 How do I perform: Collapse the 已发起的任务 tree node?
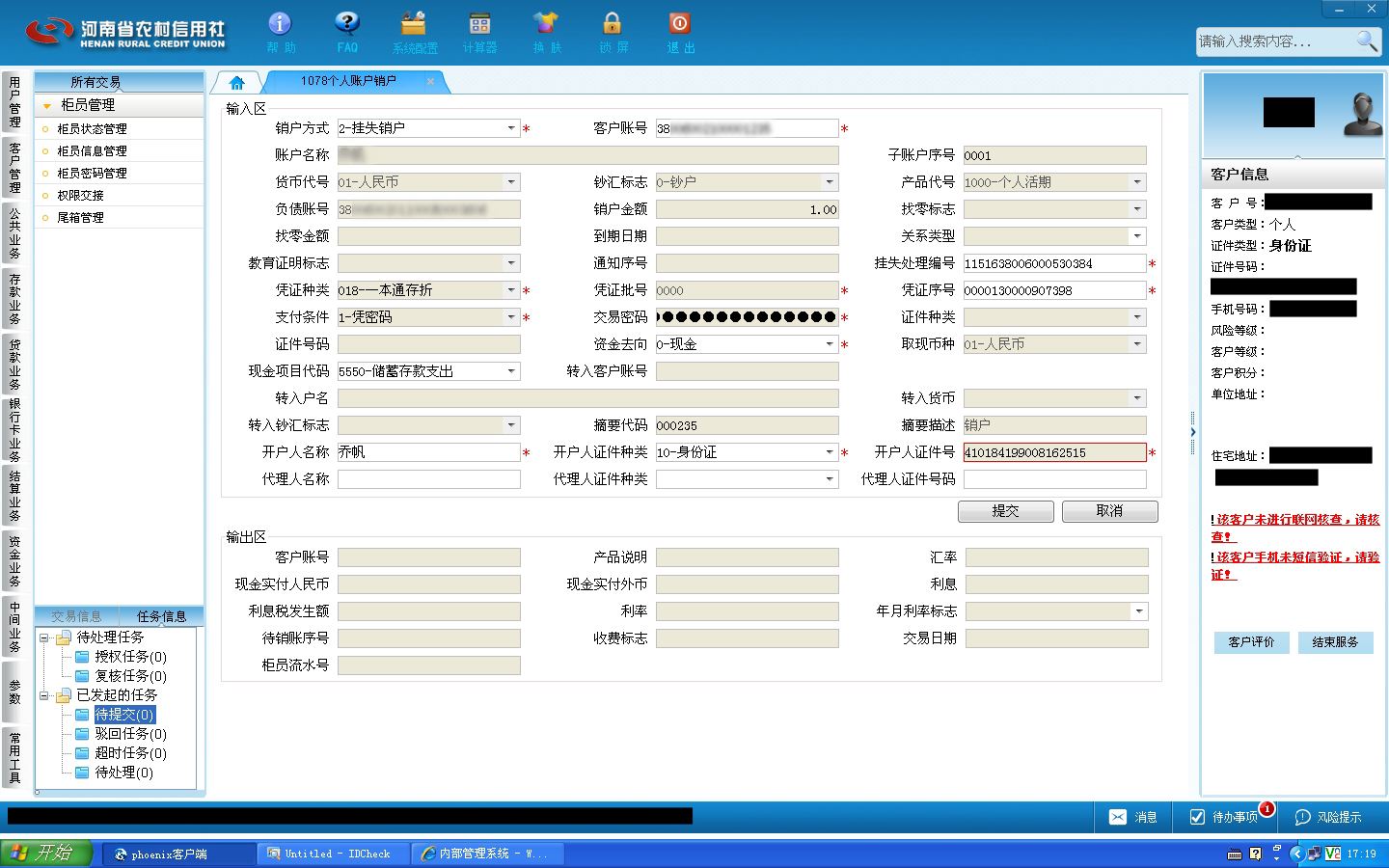[x=44, y=695]
